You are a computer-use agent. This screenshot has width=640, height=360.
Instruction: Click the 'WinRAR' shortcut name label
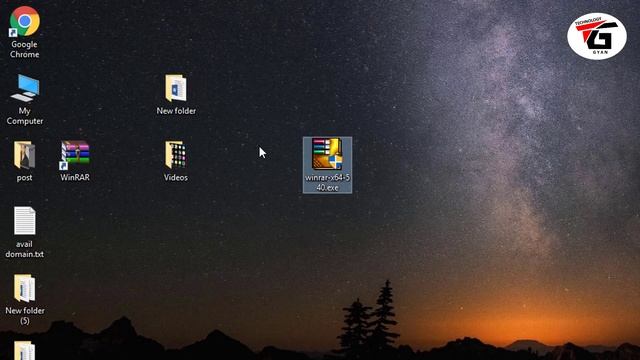coord(75,177)
